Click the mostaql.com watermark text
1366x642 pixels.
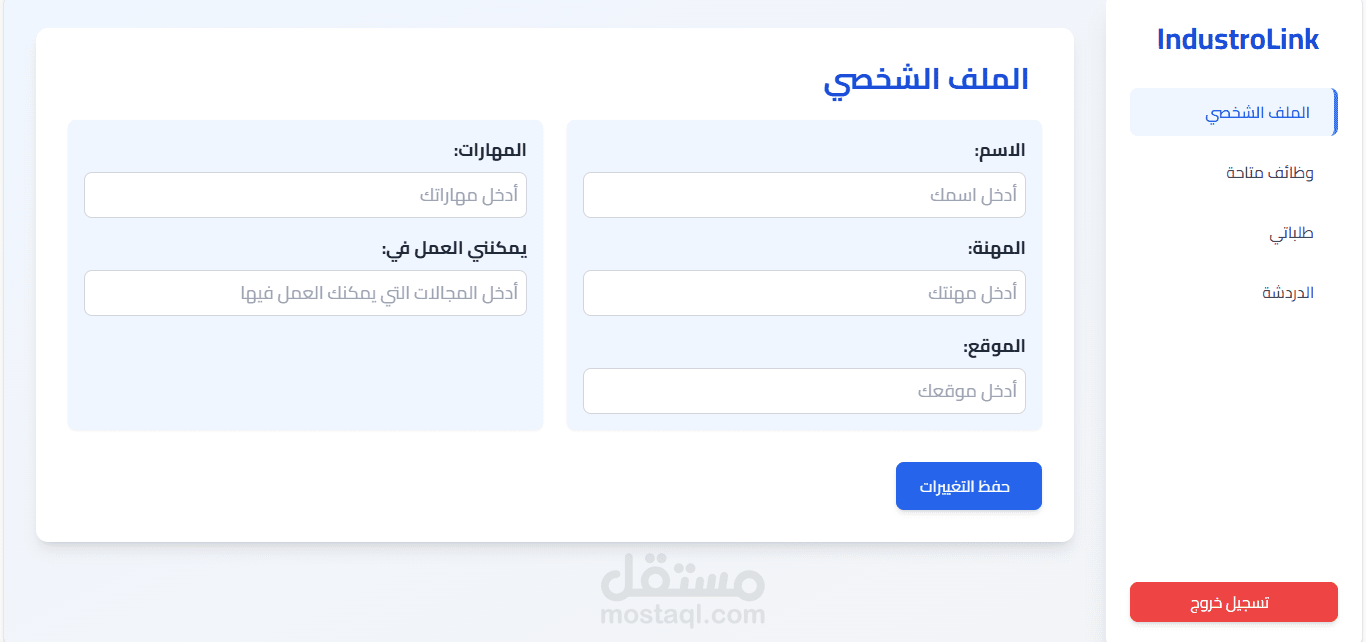tap(683, 614)
